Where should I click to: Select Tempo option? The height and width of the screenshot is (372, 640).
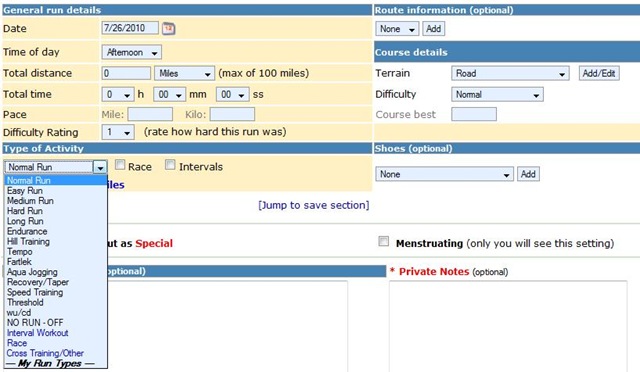pos(56,252)
